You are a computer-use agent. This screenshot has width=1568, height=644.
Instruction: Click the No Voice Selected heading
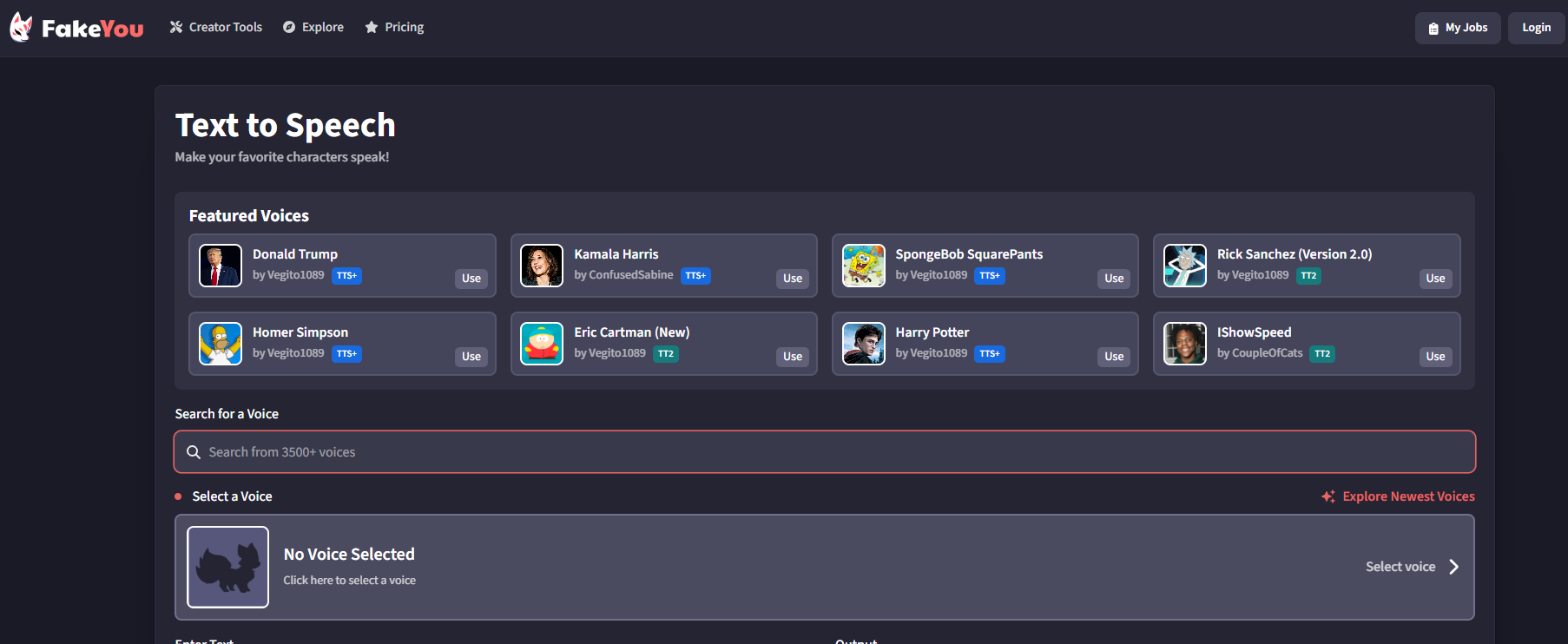click(349, 554)
